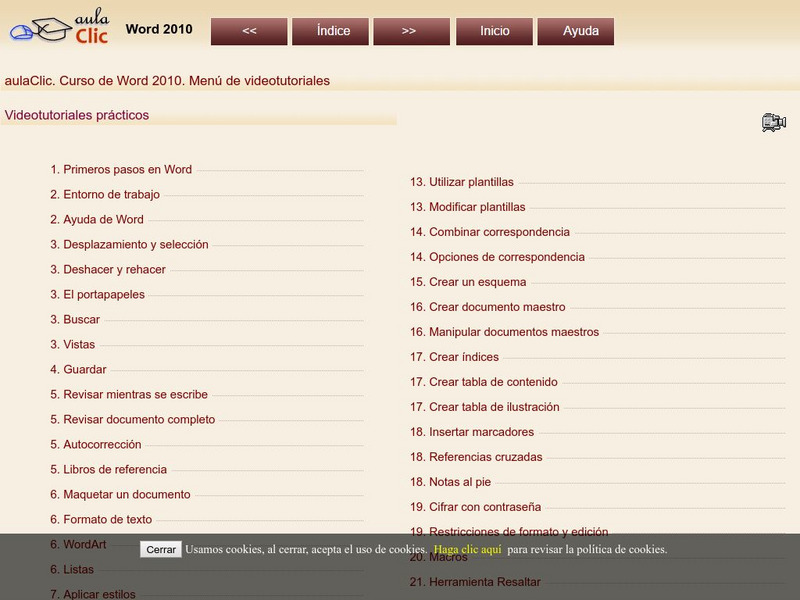Watch the Guardar videotutorial
800x600 pixels.
click(87, 369)
